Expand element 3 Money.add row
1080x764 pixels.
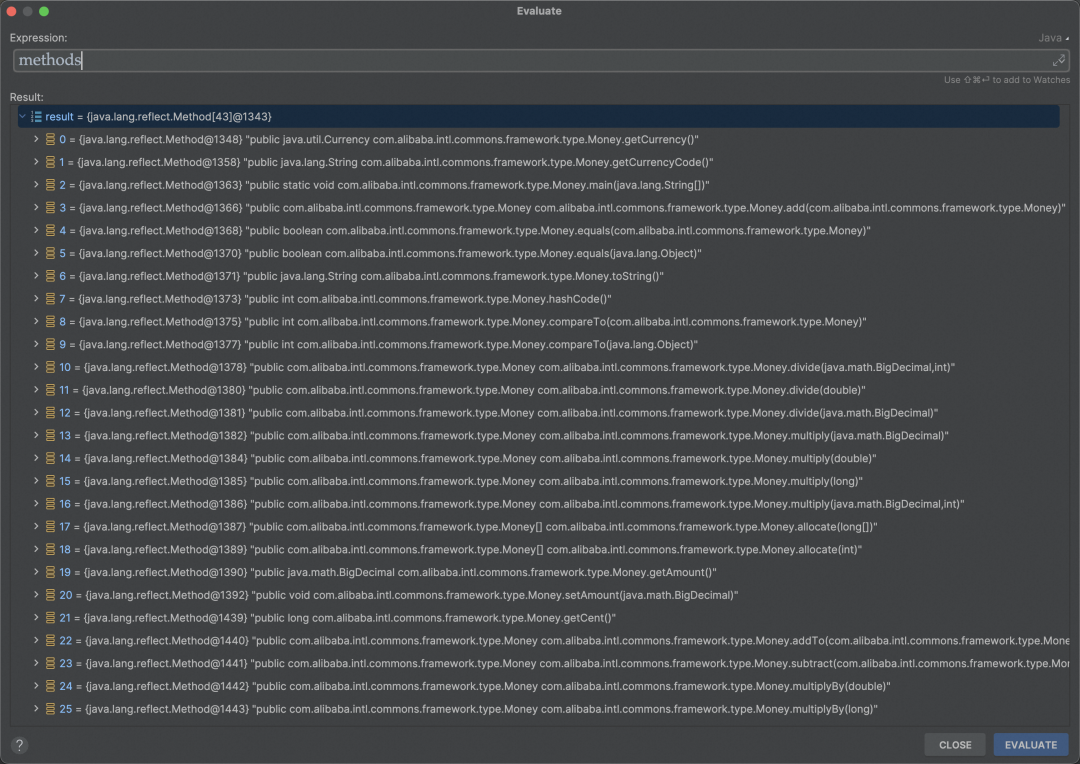point(36,207)
